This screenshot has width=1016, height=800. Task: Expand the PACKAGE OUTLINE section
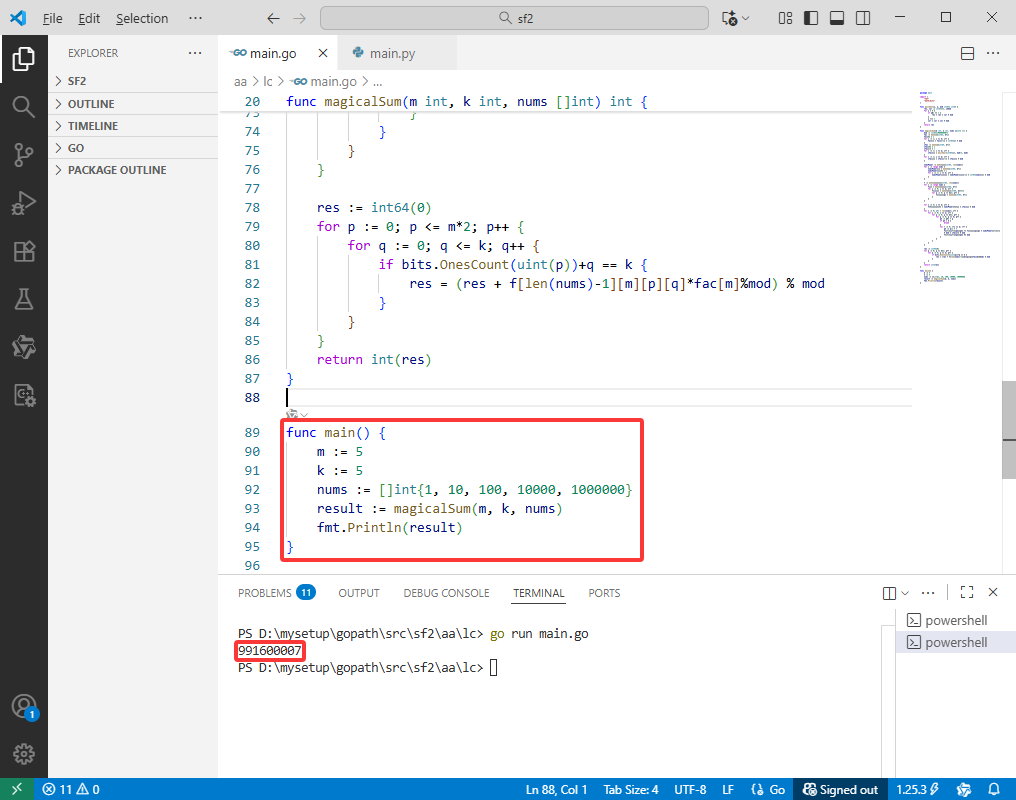point(133,170)
